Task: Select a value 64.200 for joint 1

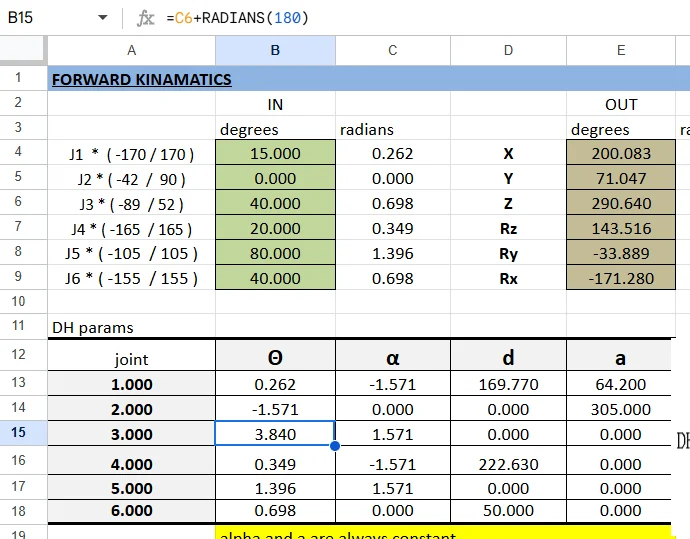Action: click(620, 384)
